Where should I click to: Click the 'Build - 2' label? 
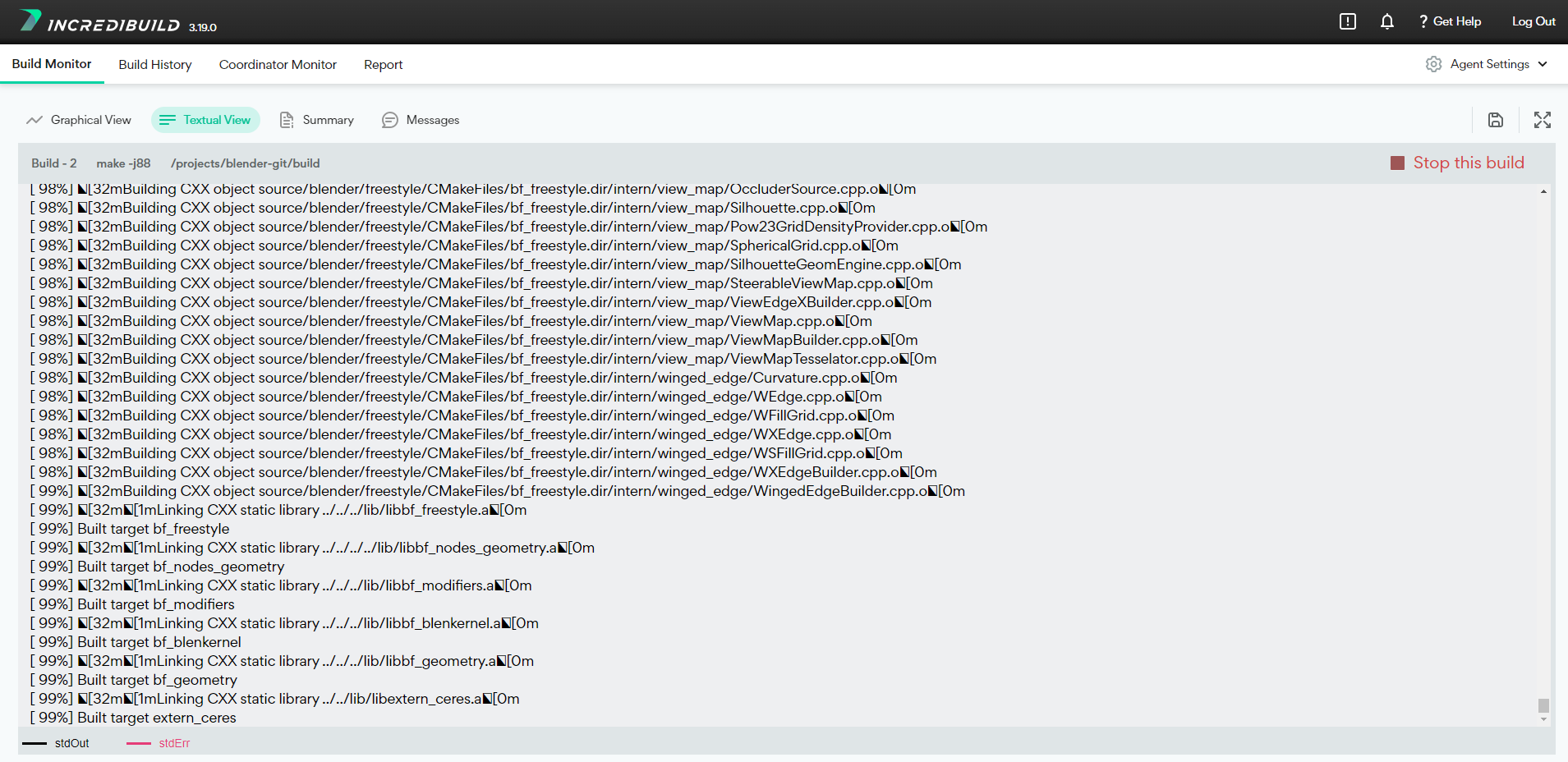coord(54,163)
